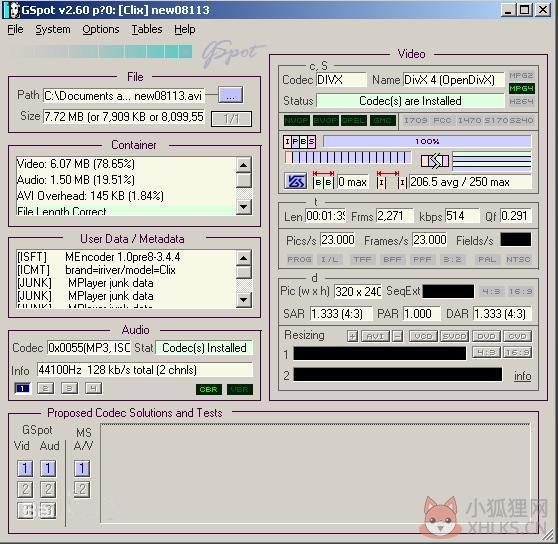This screenshot has height=544, width=558.
Task: Click the Resizing SVCD button
Action: tap(454, 336)
